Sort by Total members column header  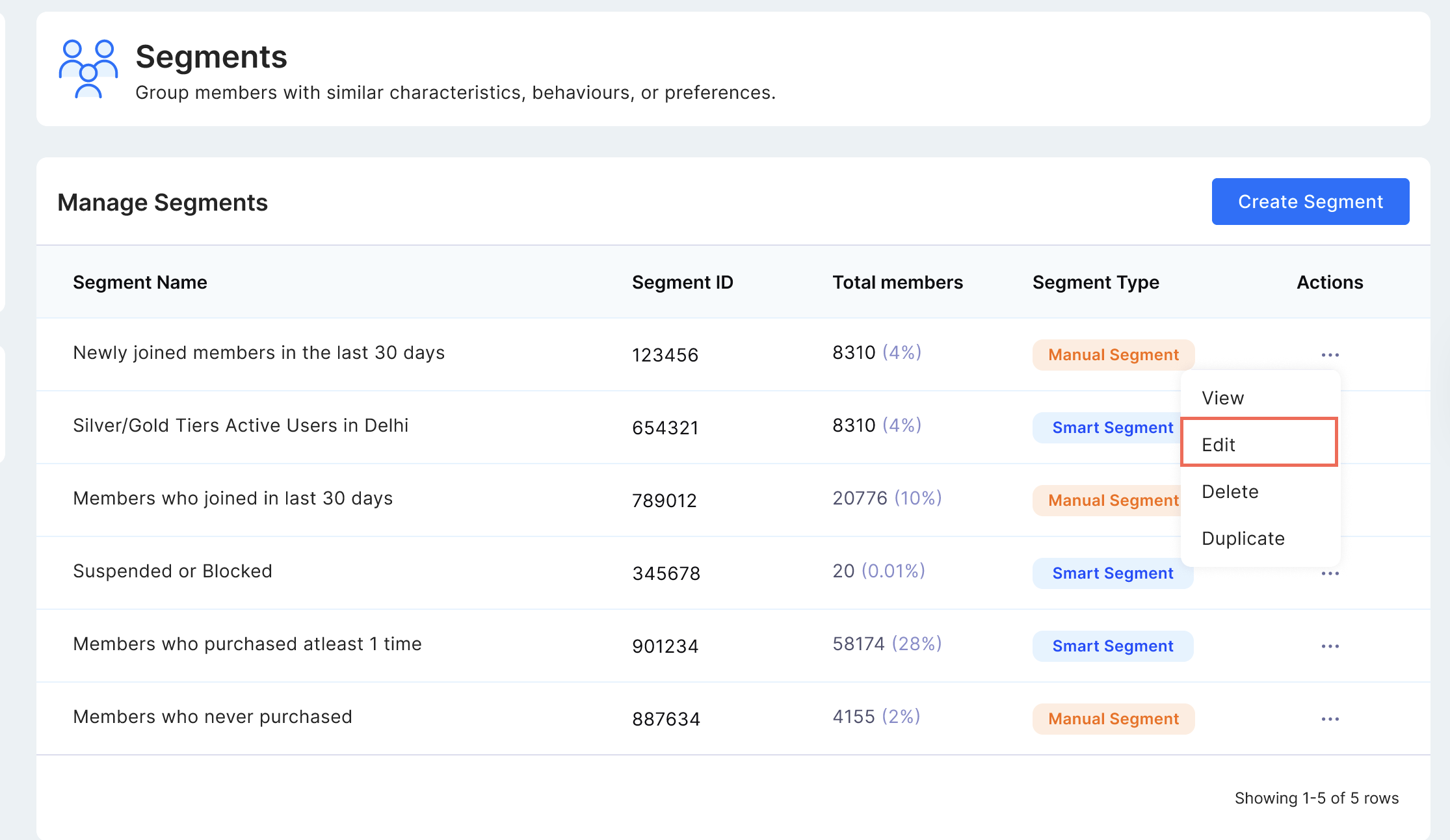pyautogui.click(x=897, y=282)
